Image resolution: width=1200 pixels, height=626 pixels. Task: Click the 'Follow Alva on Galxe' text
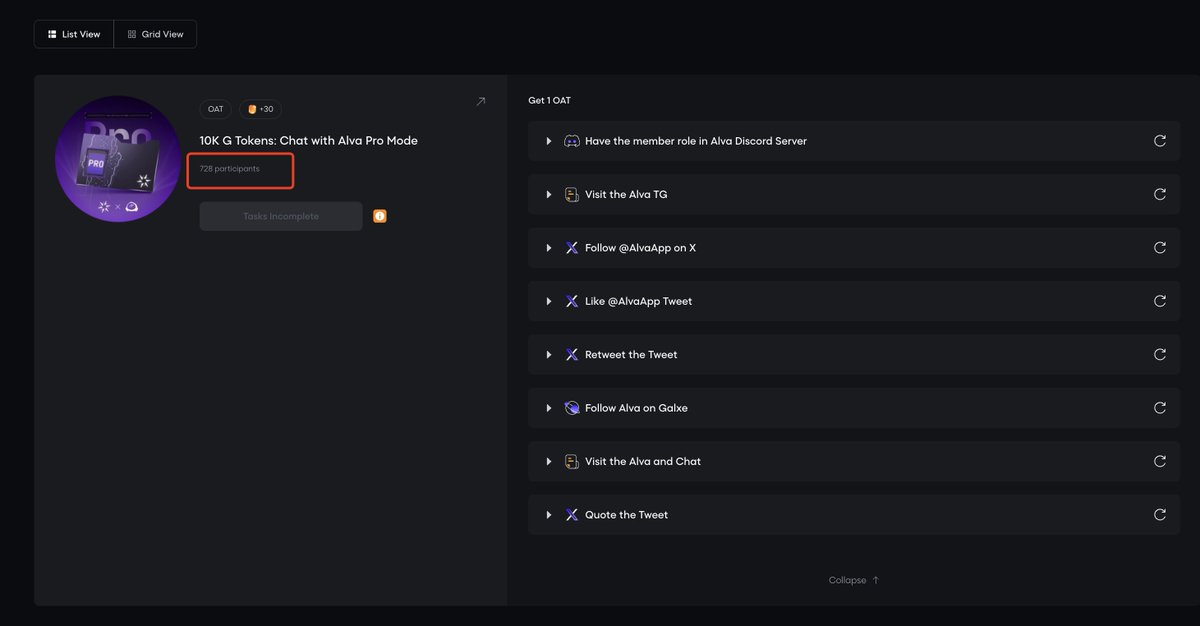click(x=636, y=408)
